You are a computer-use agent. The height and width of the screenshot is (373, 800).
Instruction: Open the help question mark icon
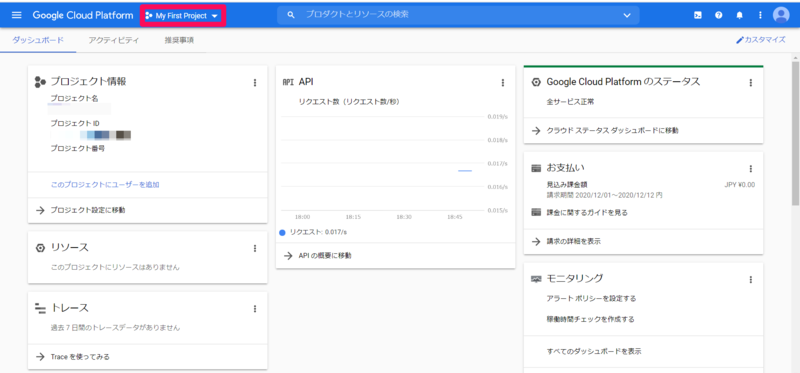pyautogui.click(x=718, y=15)
